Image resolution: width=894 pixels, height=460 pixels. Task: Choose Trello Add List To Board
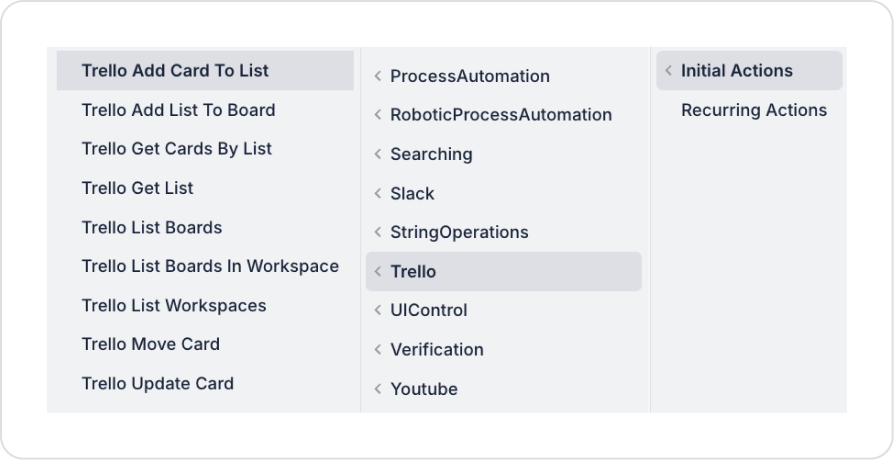(178, 110)
